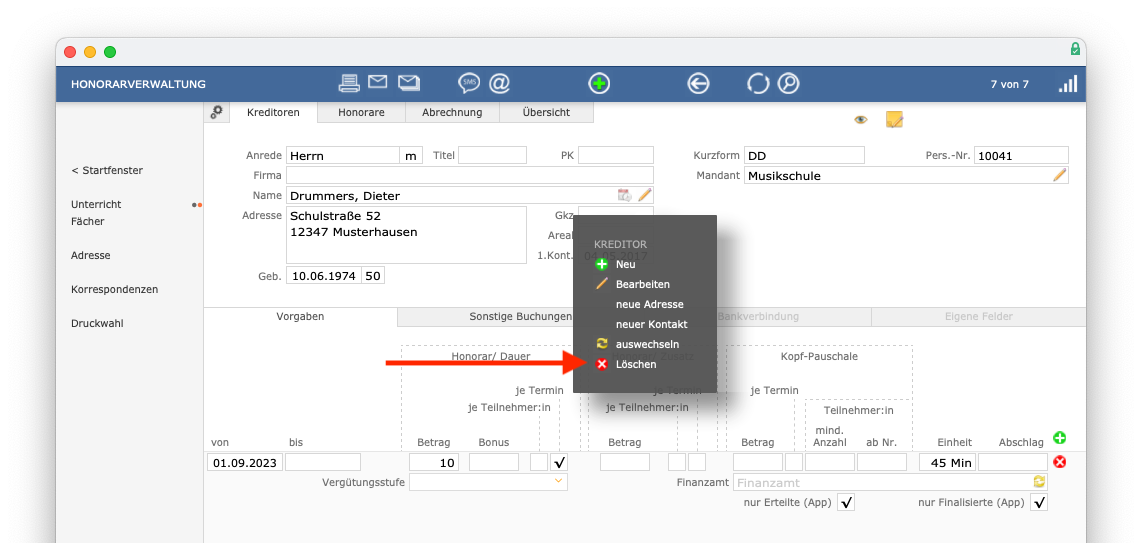Open Fächer in the sidebar
The height and width of the screenshot is (543, 1142).
click(x=87, y=221)
